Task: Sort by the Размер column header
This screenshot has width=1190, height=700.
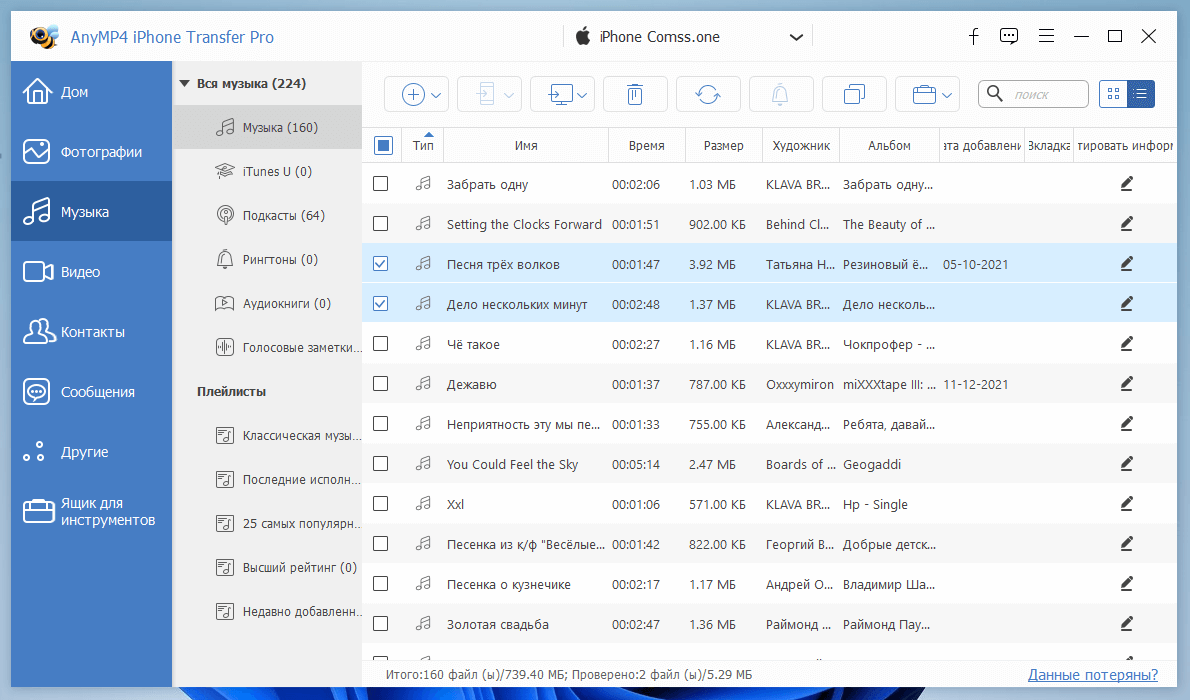Action: [723, 145]
